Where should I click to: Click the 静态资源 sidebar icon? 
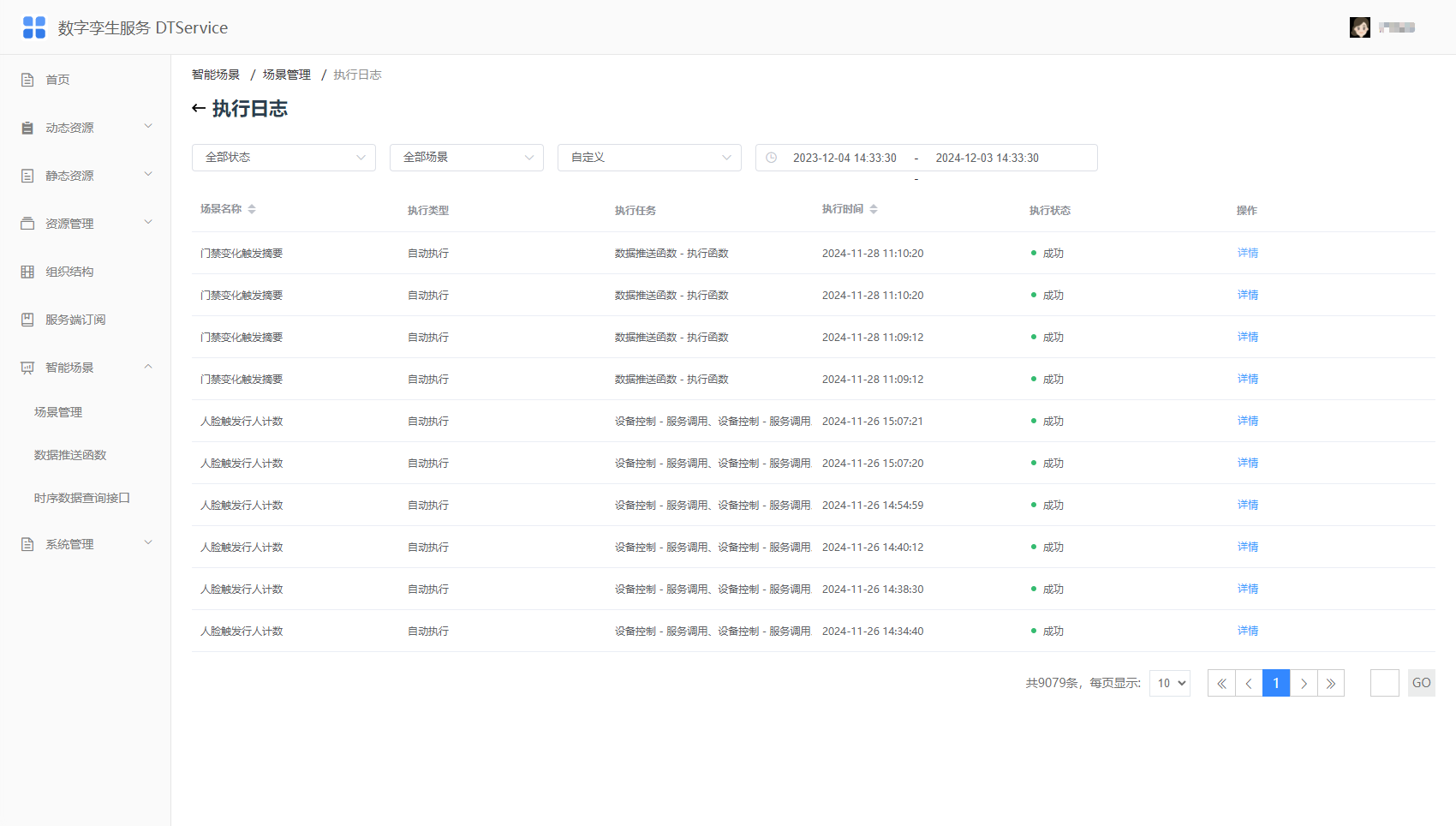point(27,176)
